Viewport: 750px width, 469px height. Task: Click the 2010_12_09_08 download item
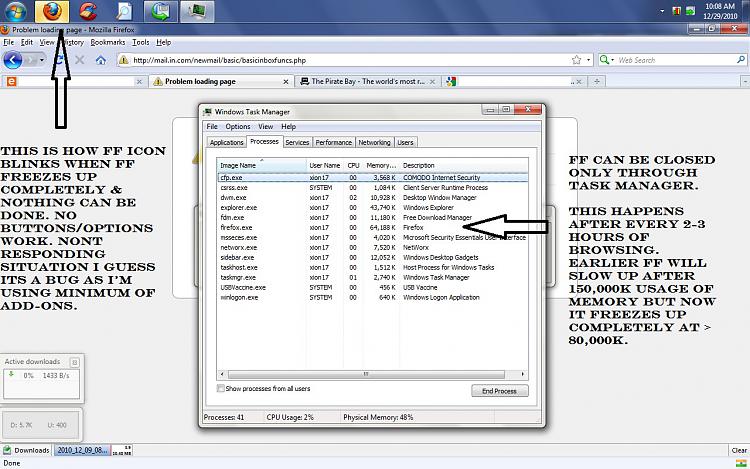coord(82,450)
